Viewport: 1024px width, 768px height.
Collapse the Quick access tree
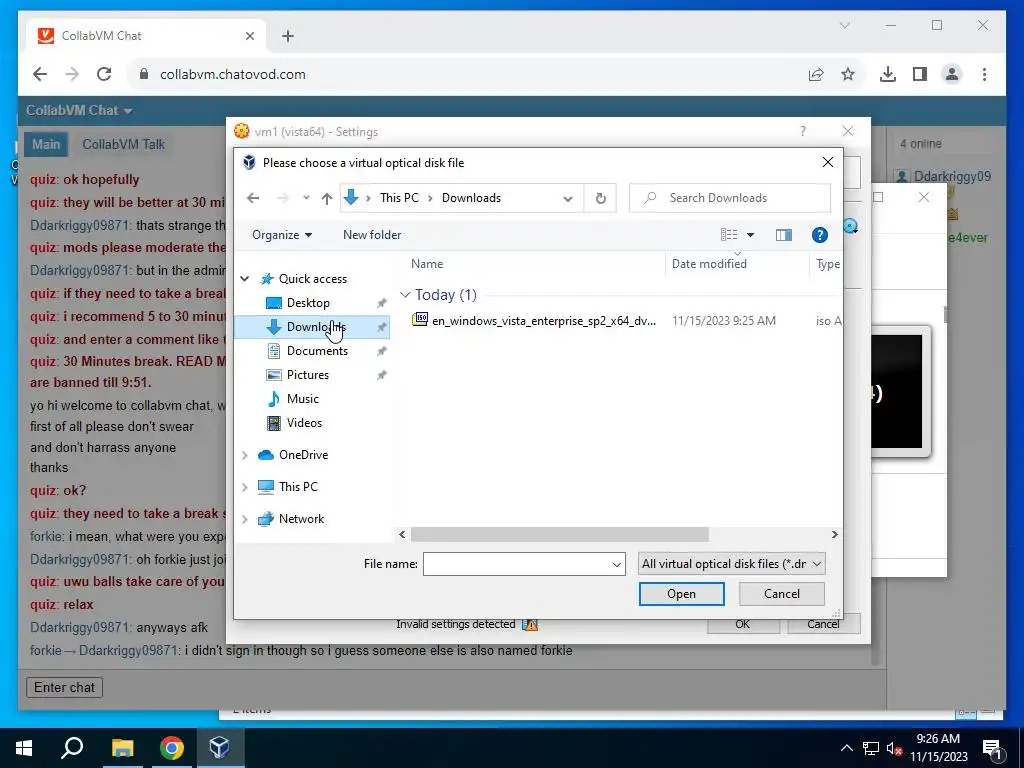click(x=245, y=279)
